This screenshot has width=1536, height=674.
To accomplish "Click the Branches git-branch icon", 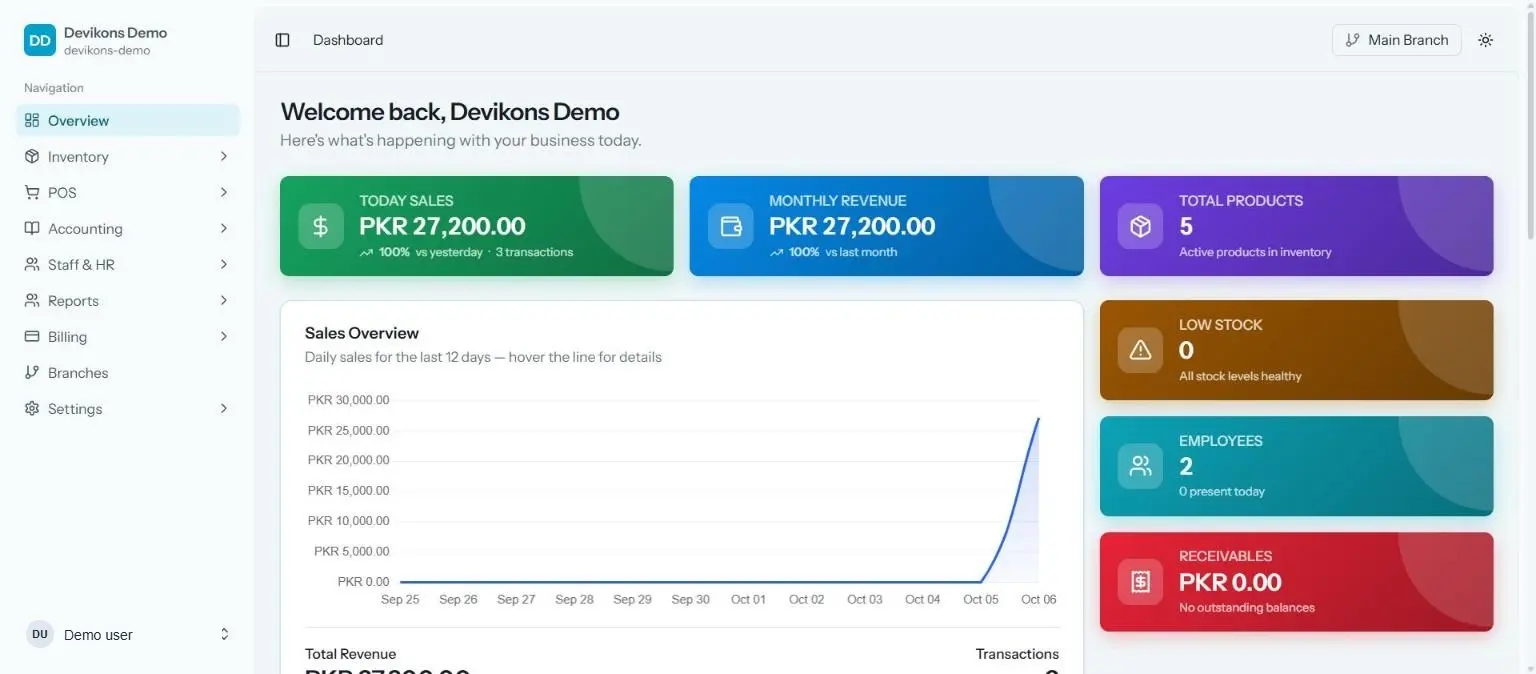I will click(x=32, y=372).
